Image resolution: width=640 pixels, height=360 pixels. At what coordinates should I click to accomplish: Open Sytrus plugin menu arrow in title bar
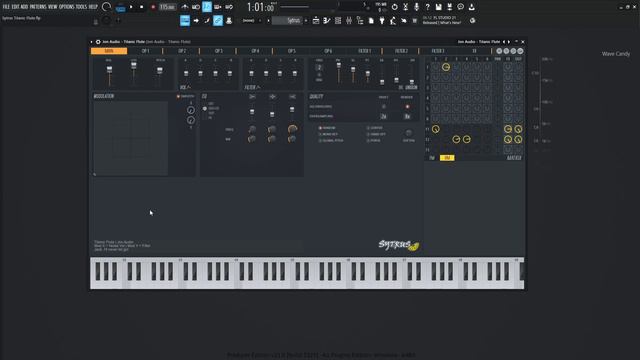pos(91,42)
